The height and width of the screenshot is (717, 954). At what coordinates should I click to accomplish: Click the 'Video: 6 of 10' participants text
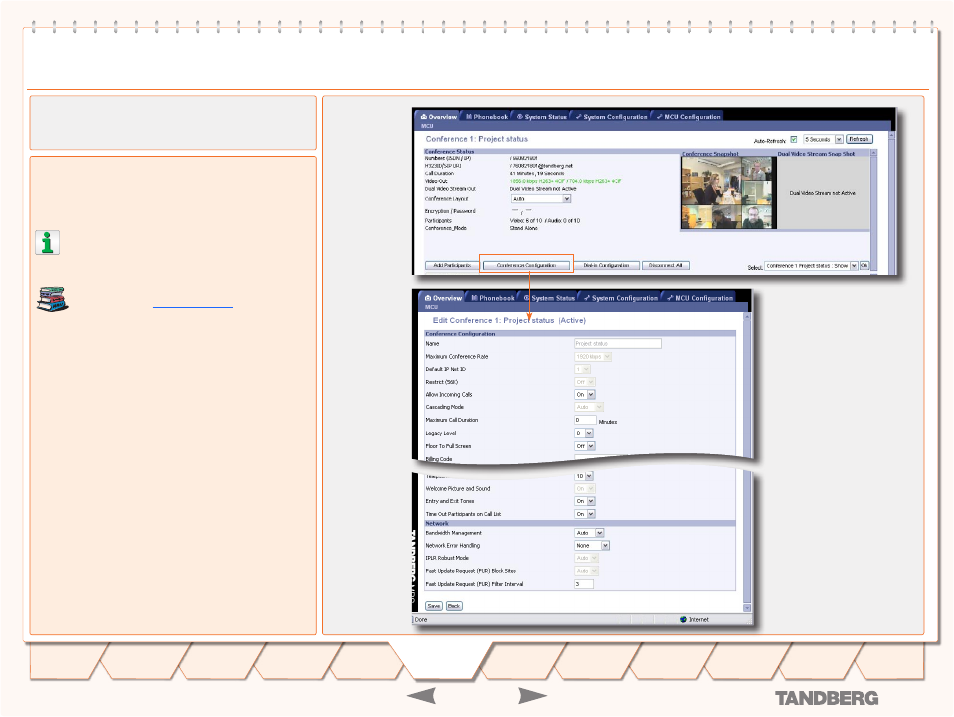coord(526,221)
